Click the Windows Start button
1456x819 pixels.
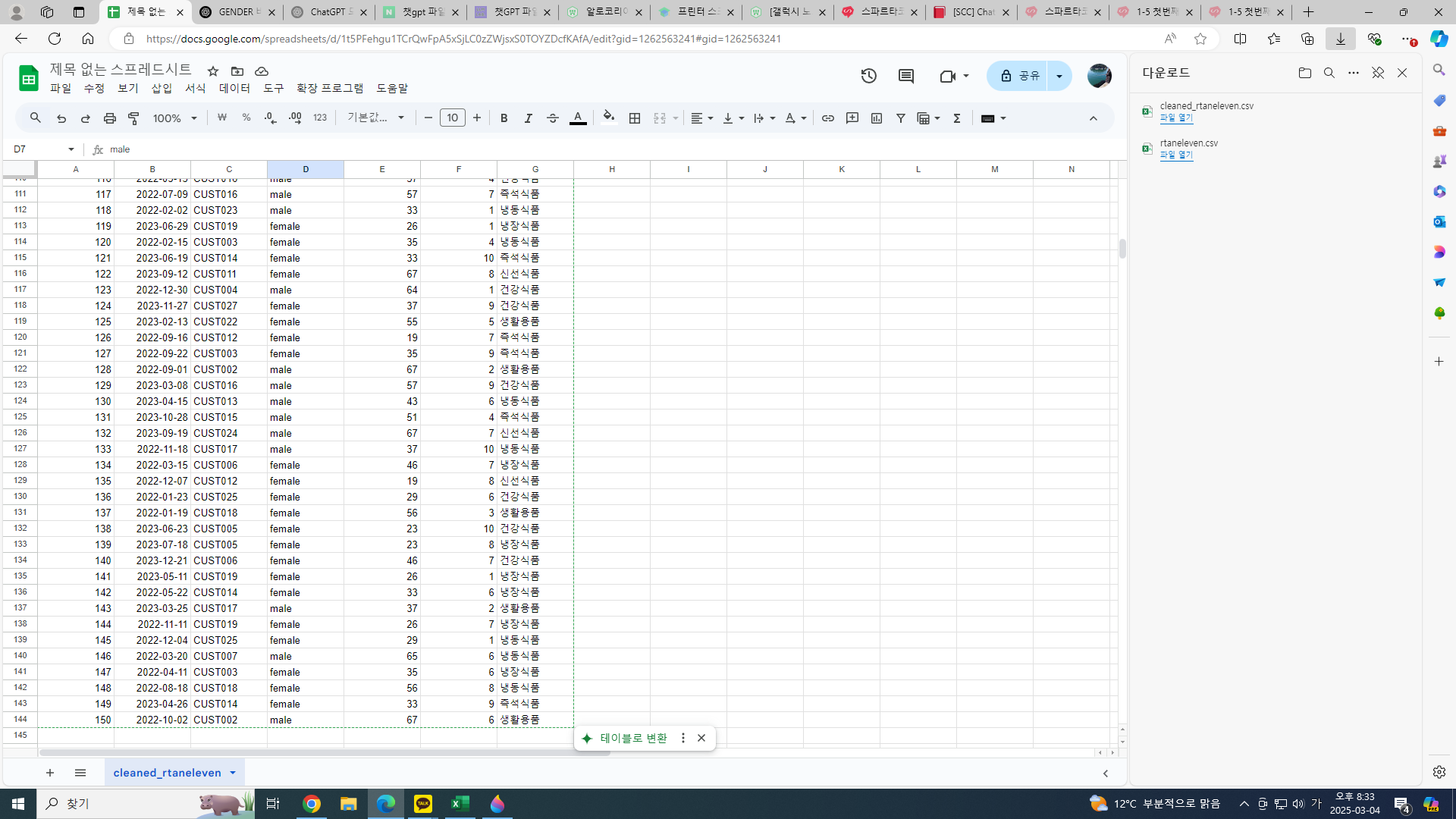pyautogui.click(x=18, y=804)
